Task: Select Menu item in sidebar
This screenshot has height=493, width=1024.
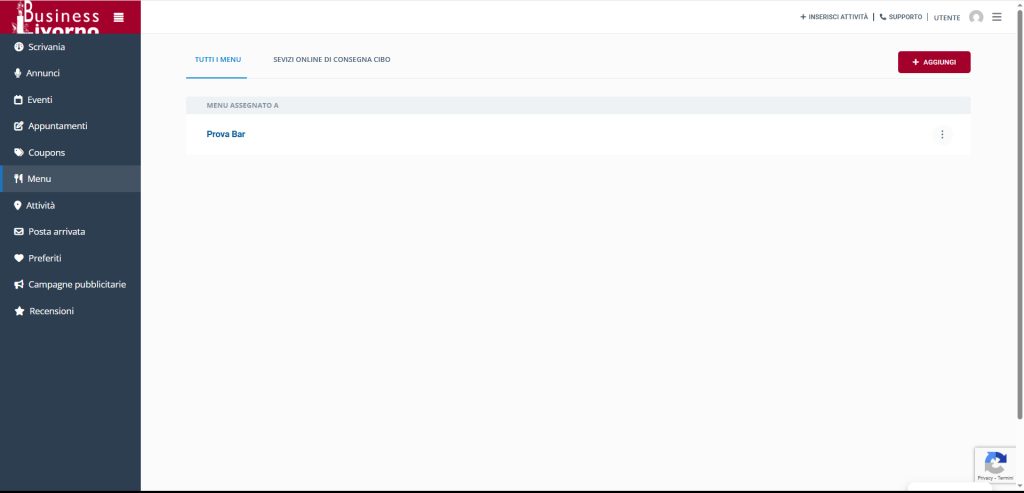Action: 39,179
